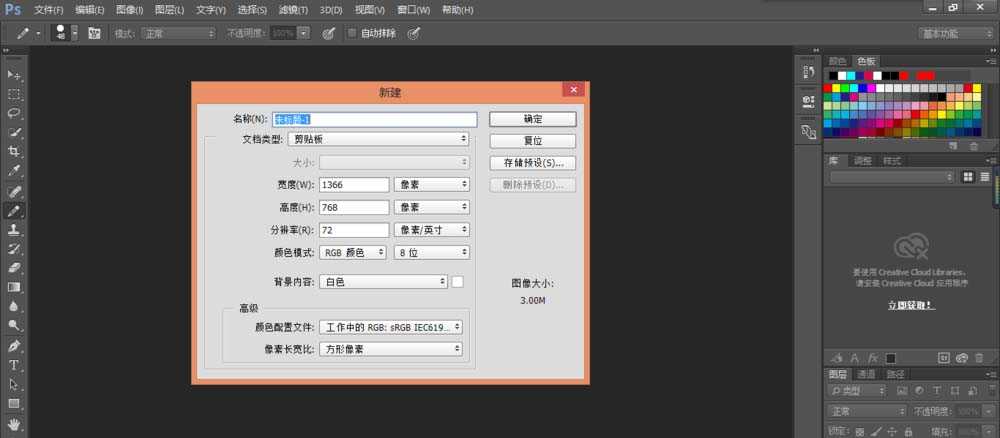
Task: Select the Crop tool
Action: click(x=14, y=152)
